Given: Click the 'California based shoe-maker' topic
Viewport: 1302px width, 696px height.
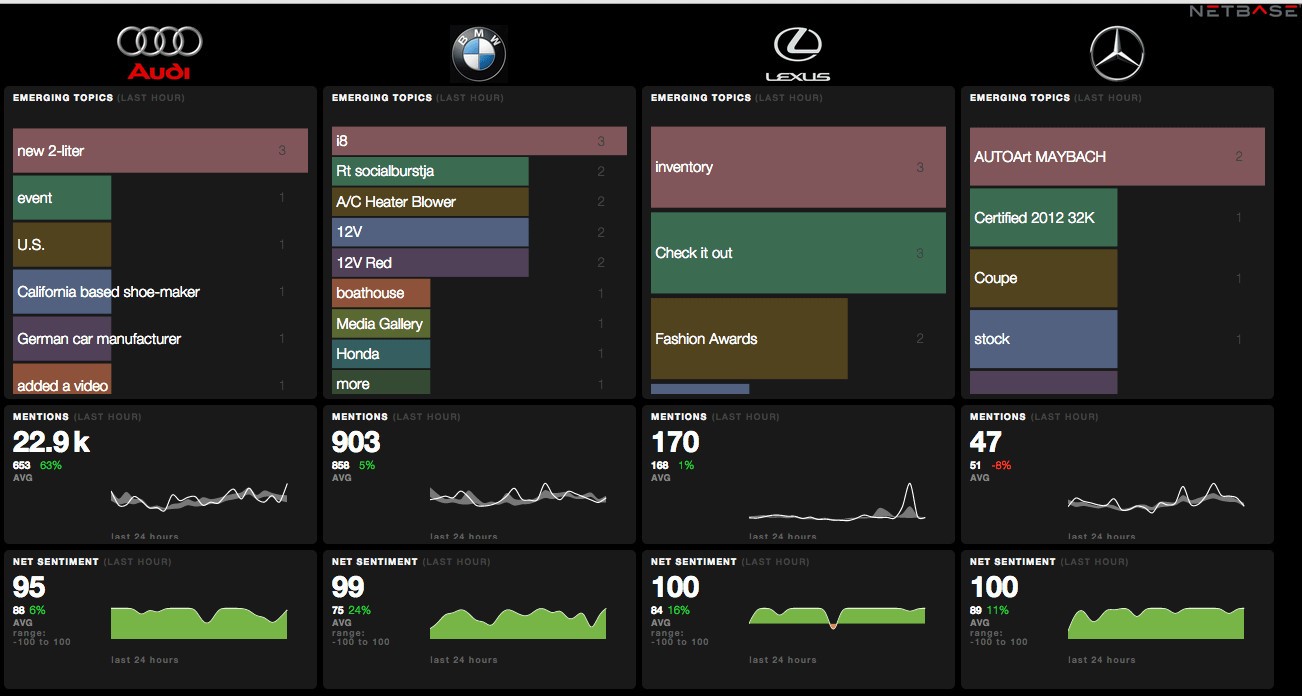Looking at the screenshot, I should 107,291.
